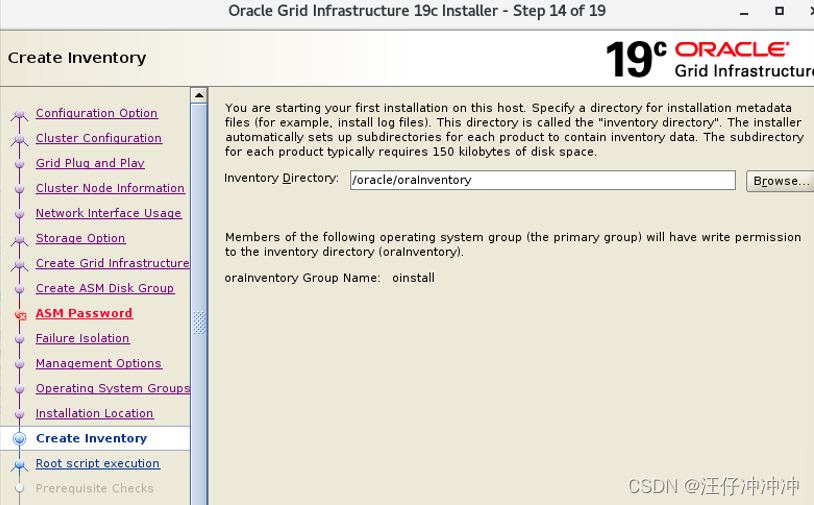Viewport: 814px width, 505px height.
Task: Open Create Grid Infrastructure step
Action: pos(112,263)
